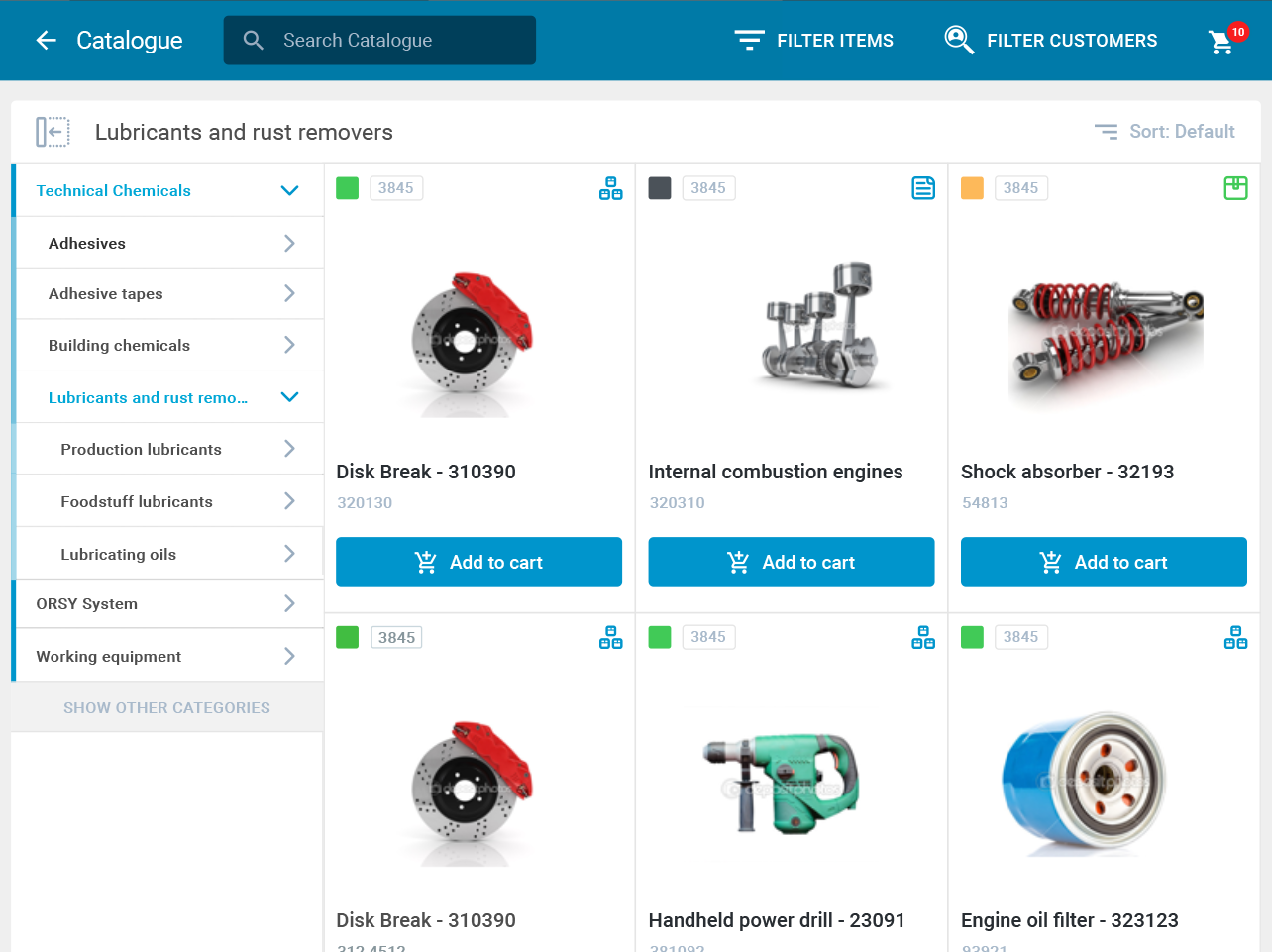The height and width of the screenshot is (952, 1272).
Task: Select Adhesive tapes category
Action: coord(106,293)
